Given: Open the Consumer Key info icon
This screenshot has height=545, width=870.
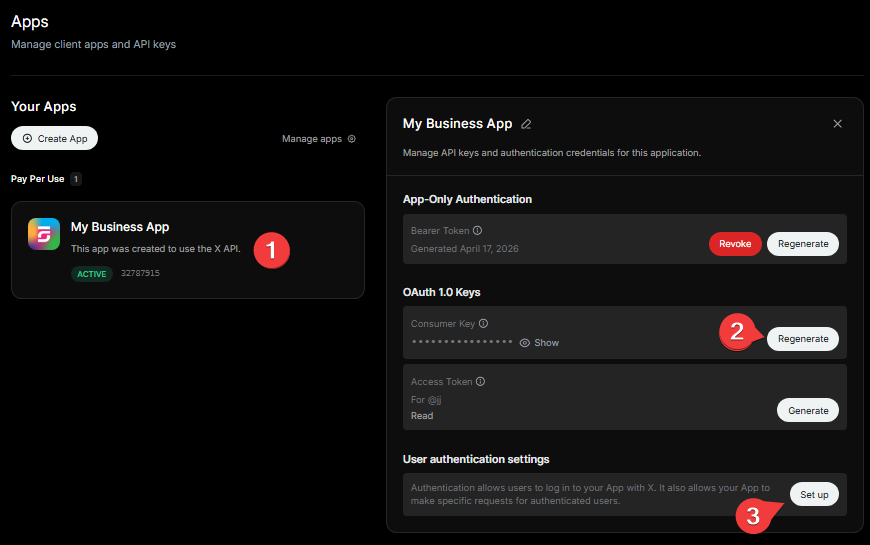Looking at the screenshot, I should 483,324.
